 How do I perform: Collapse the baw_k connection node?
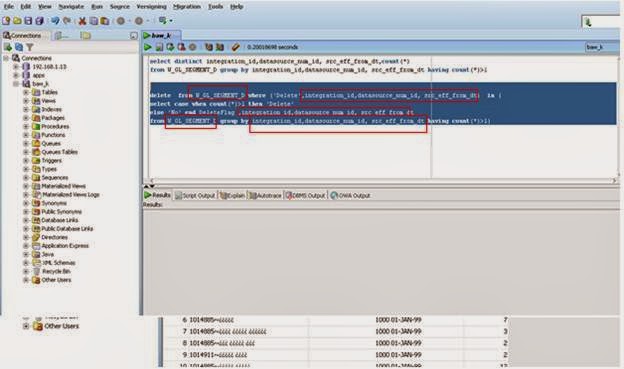click(x=16, y=84)
